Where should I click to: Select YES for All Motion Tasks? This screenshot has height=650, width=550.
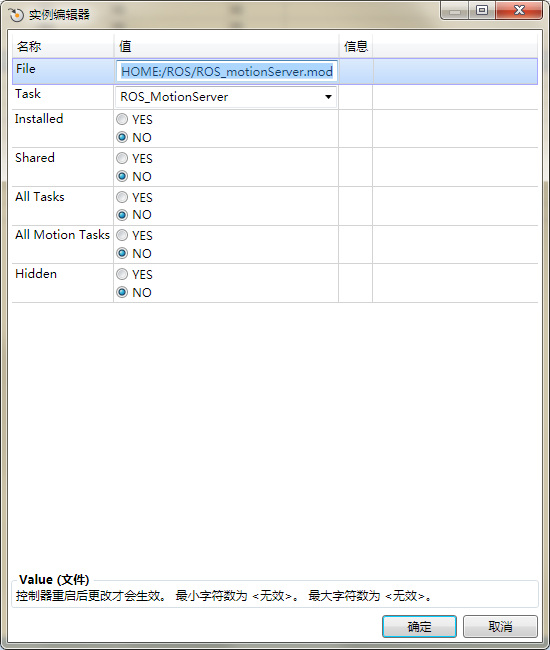(x=122, y=235)
